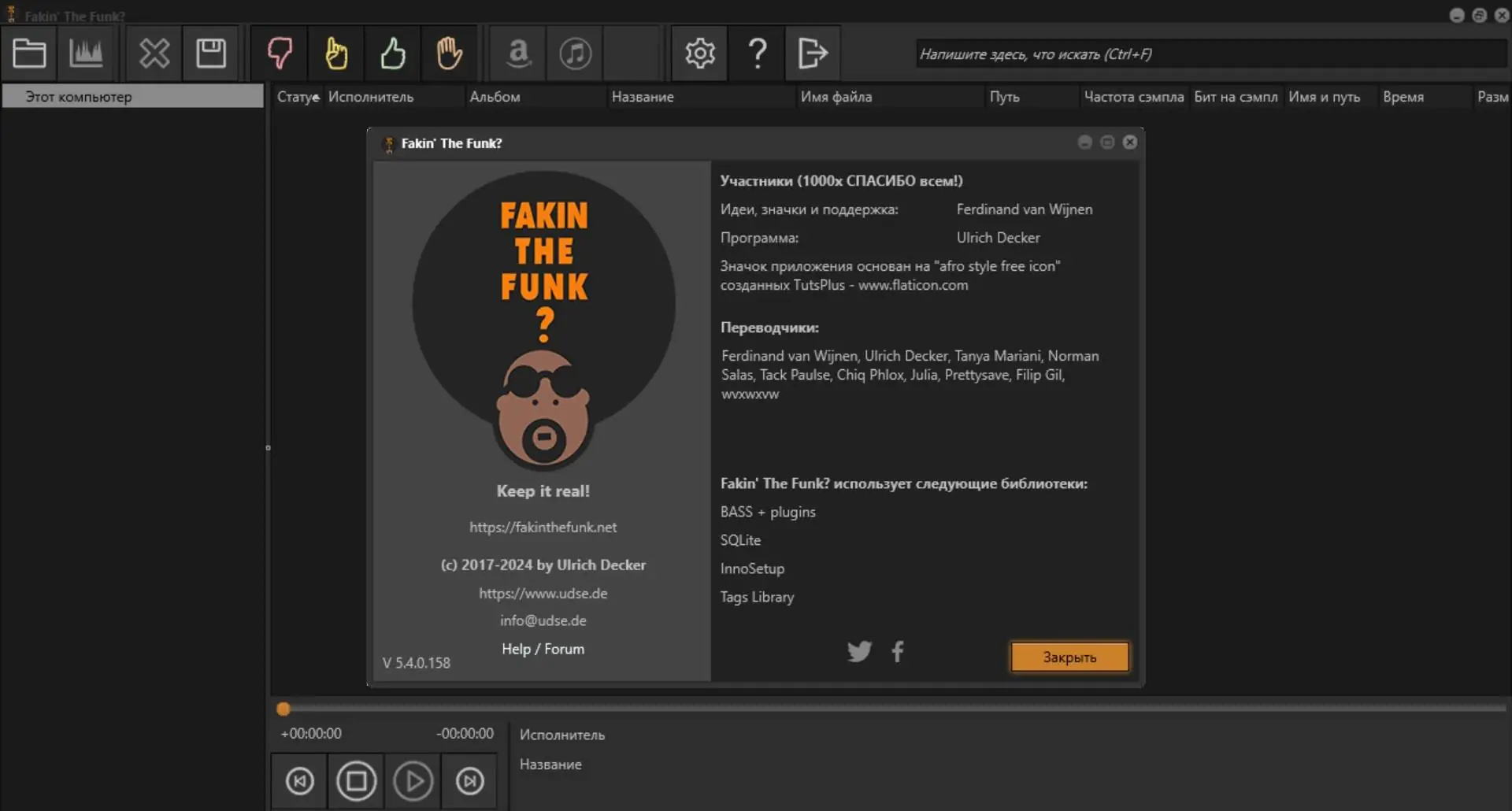
Task: Click the play button
Action: 413,781
